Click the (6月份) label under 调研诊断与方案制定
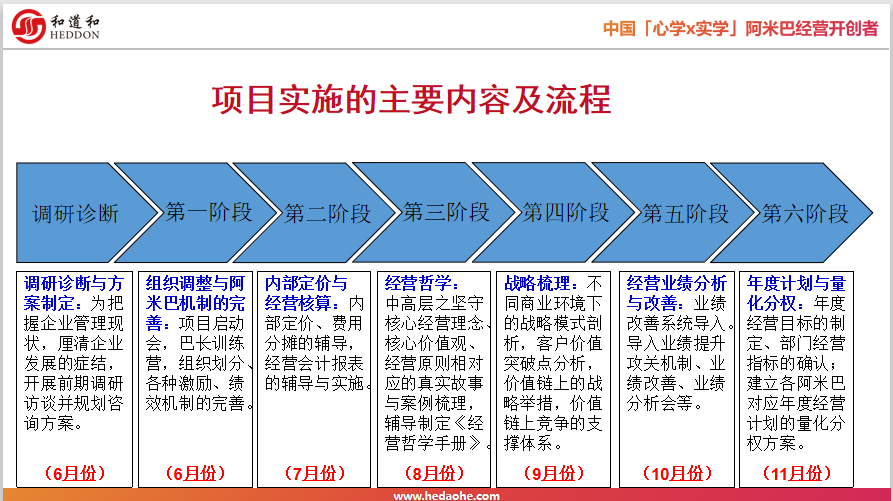Screen dimensions: 893x501 74,473
